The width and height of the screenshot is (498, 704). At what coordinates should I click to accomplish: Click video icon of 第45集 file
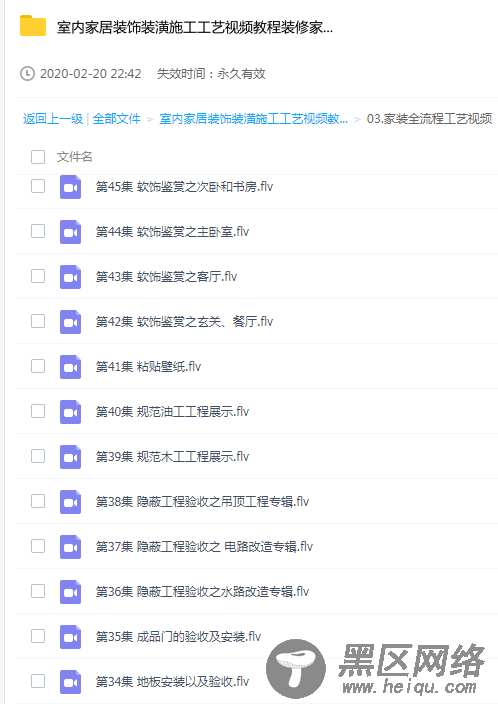[71, 187]
